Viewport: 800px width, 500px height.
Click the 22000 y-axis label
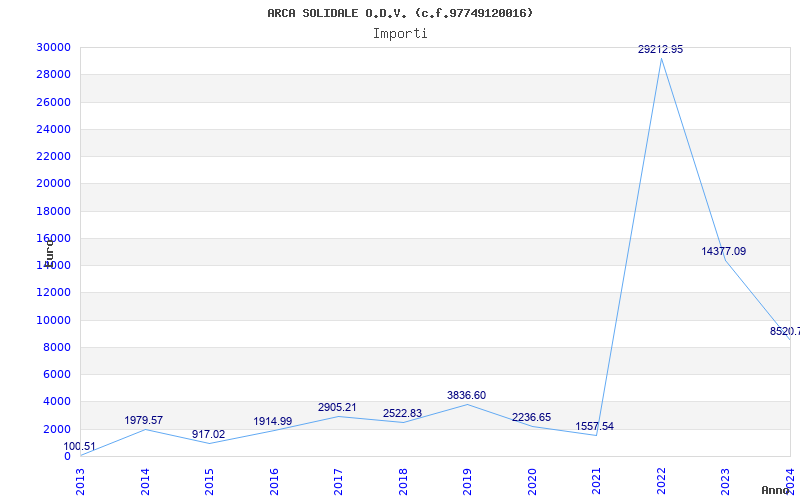click(53, 156)
